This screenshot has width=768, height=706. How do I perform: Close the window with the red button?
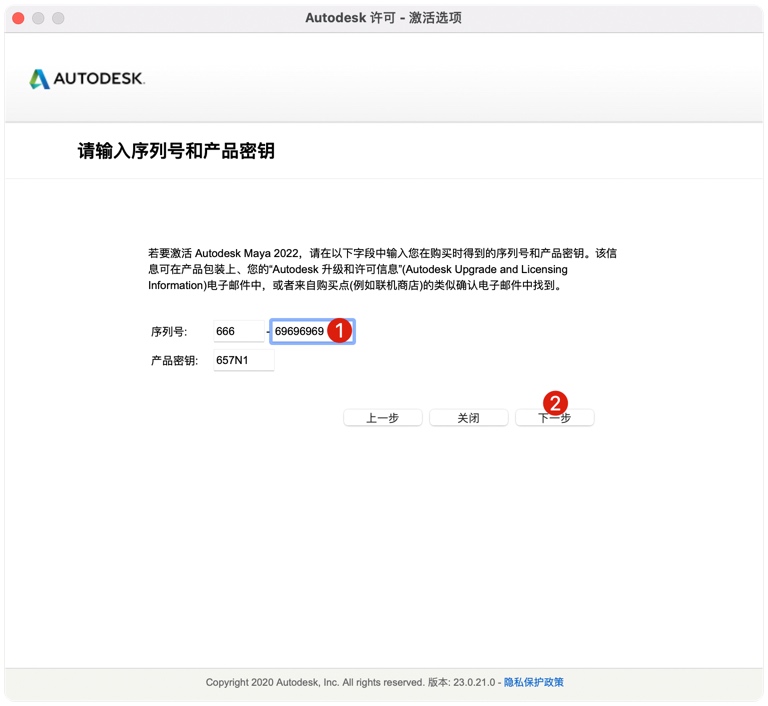point(18,18)
